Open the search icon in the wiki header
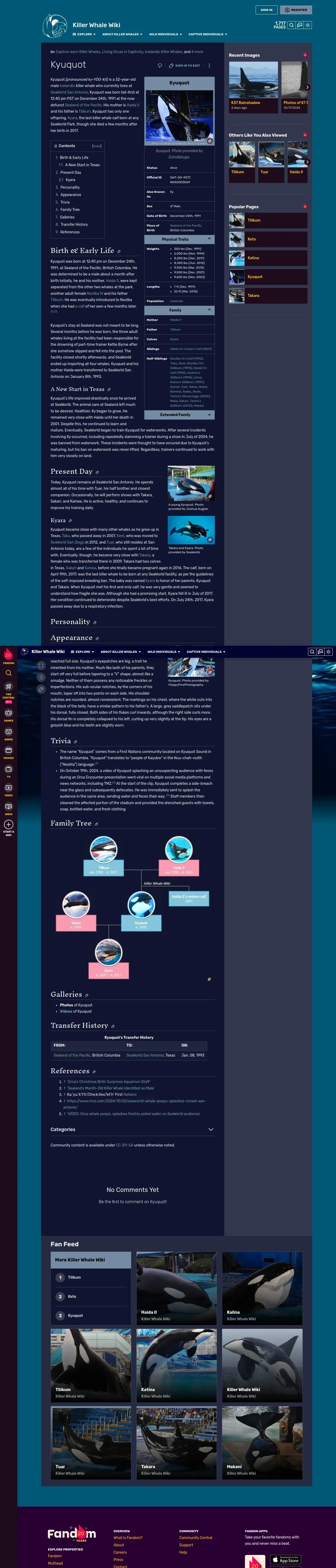This screenshot has width=336, height=1568. [x=292, y=25]
